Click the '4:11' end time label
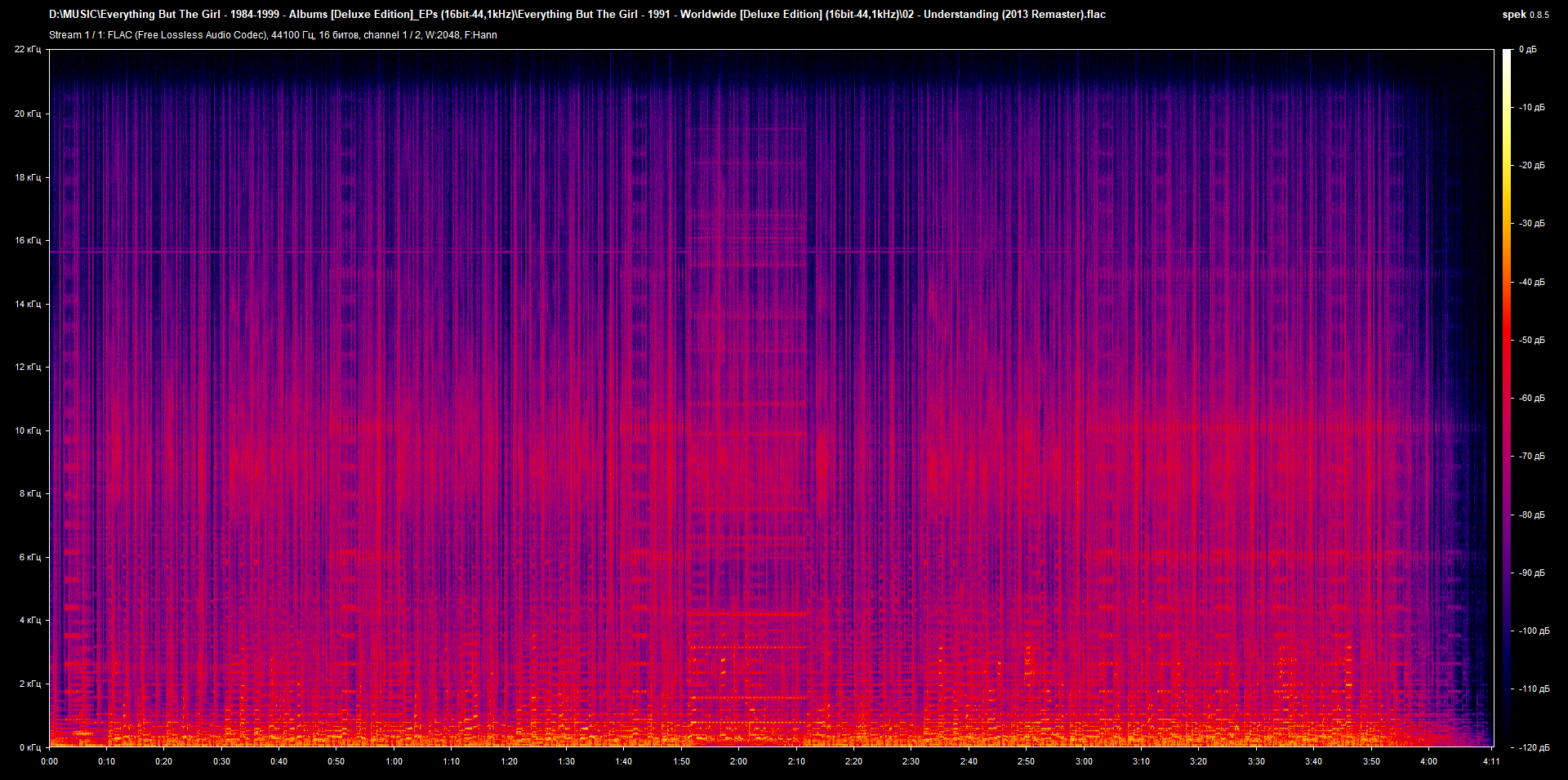 coord(1492,761)
